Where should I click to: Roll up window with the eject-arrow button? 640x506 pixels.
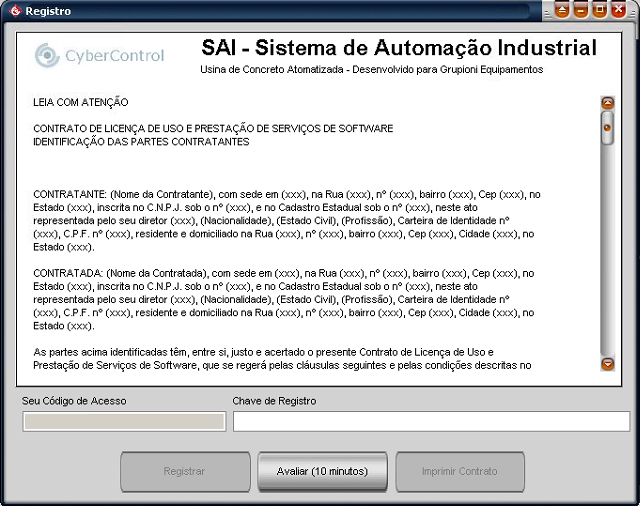[x=563, y=11]
